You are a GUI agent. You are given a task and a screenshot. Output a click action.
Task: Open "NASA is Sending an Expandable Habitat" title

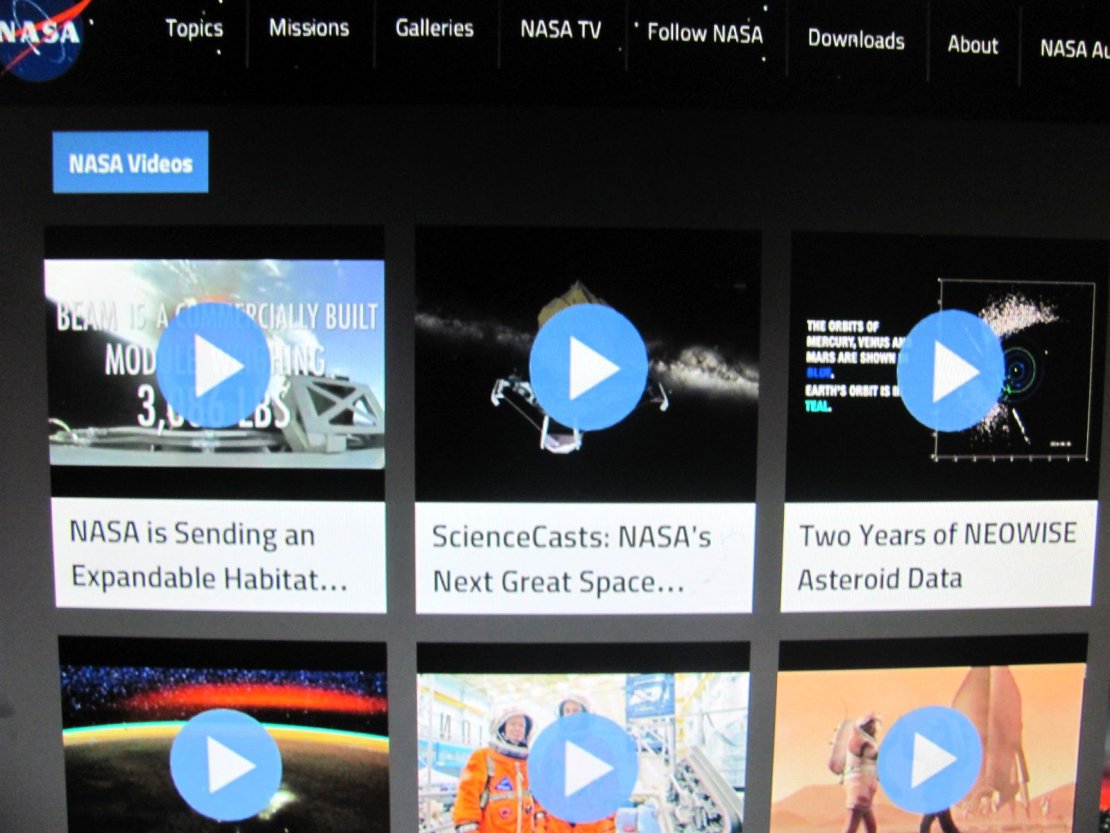click(x=210, y=556)
